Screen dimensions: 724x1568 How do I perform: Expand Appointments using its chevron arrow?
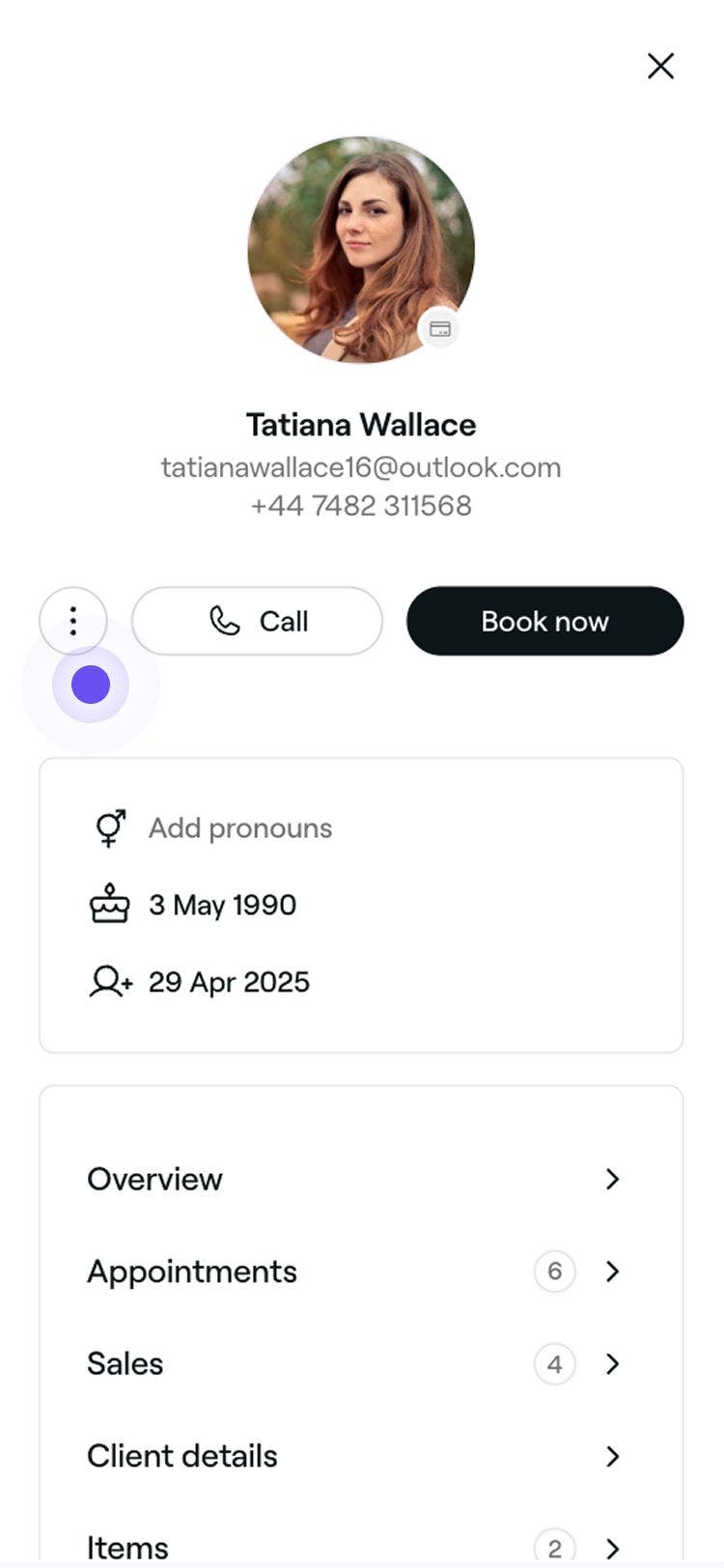pyautogui.click(x=612, y=1271)
